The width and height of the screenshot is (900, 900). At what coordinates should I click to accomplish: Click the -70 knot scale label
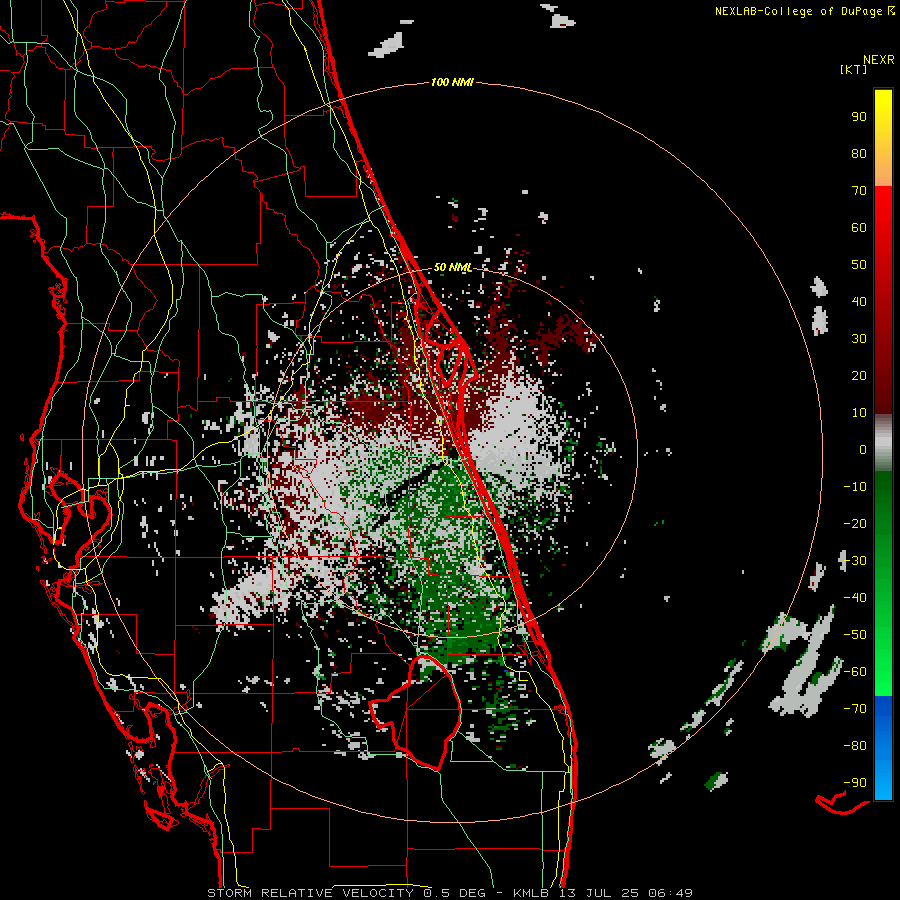coord(855,709)
